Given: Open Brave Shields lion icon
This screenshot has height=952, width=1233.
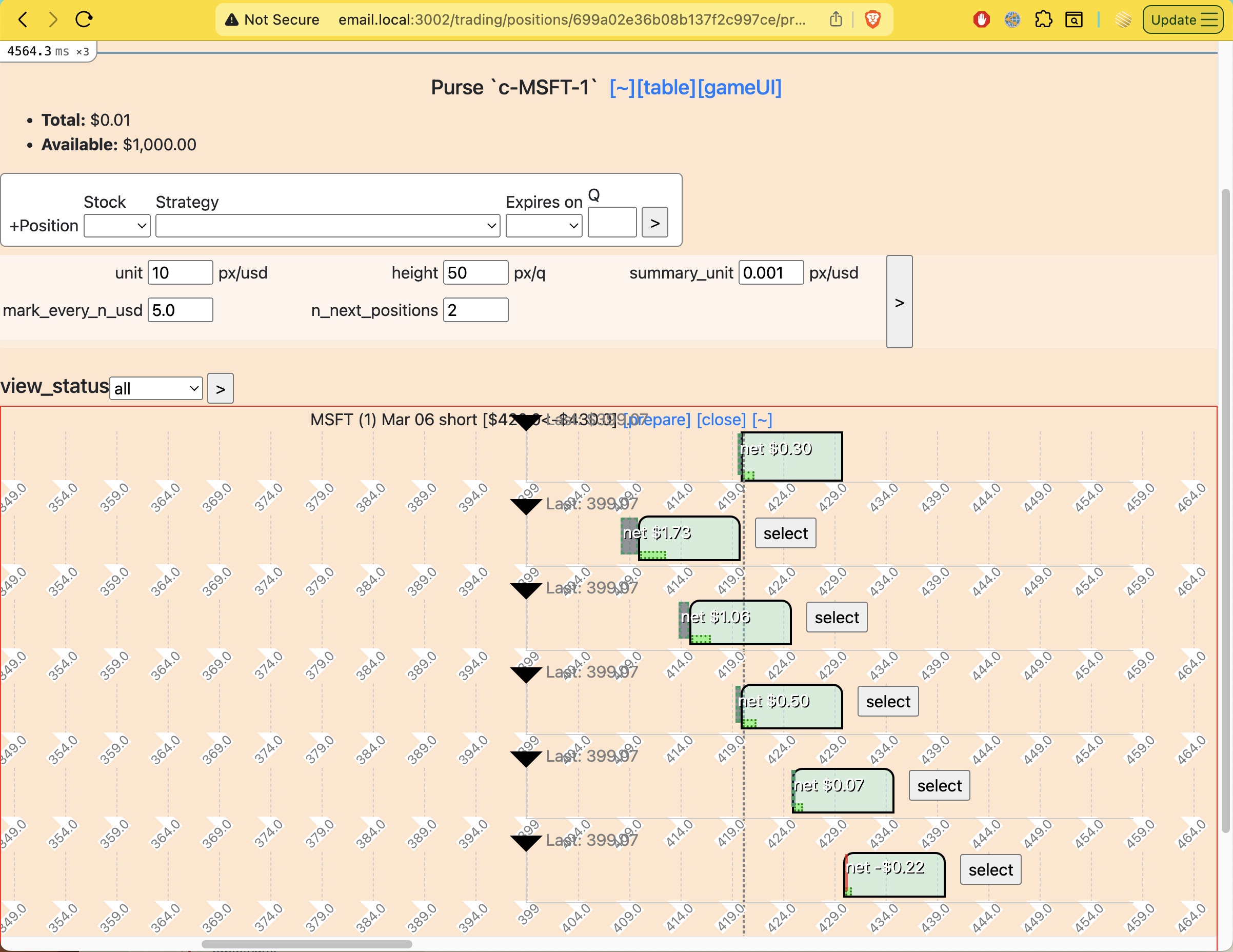Looking at the screenshot, I should tap(872, 20).
